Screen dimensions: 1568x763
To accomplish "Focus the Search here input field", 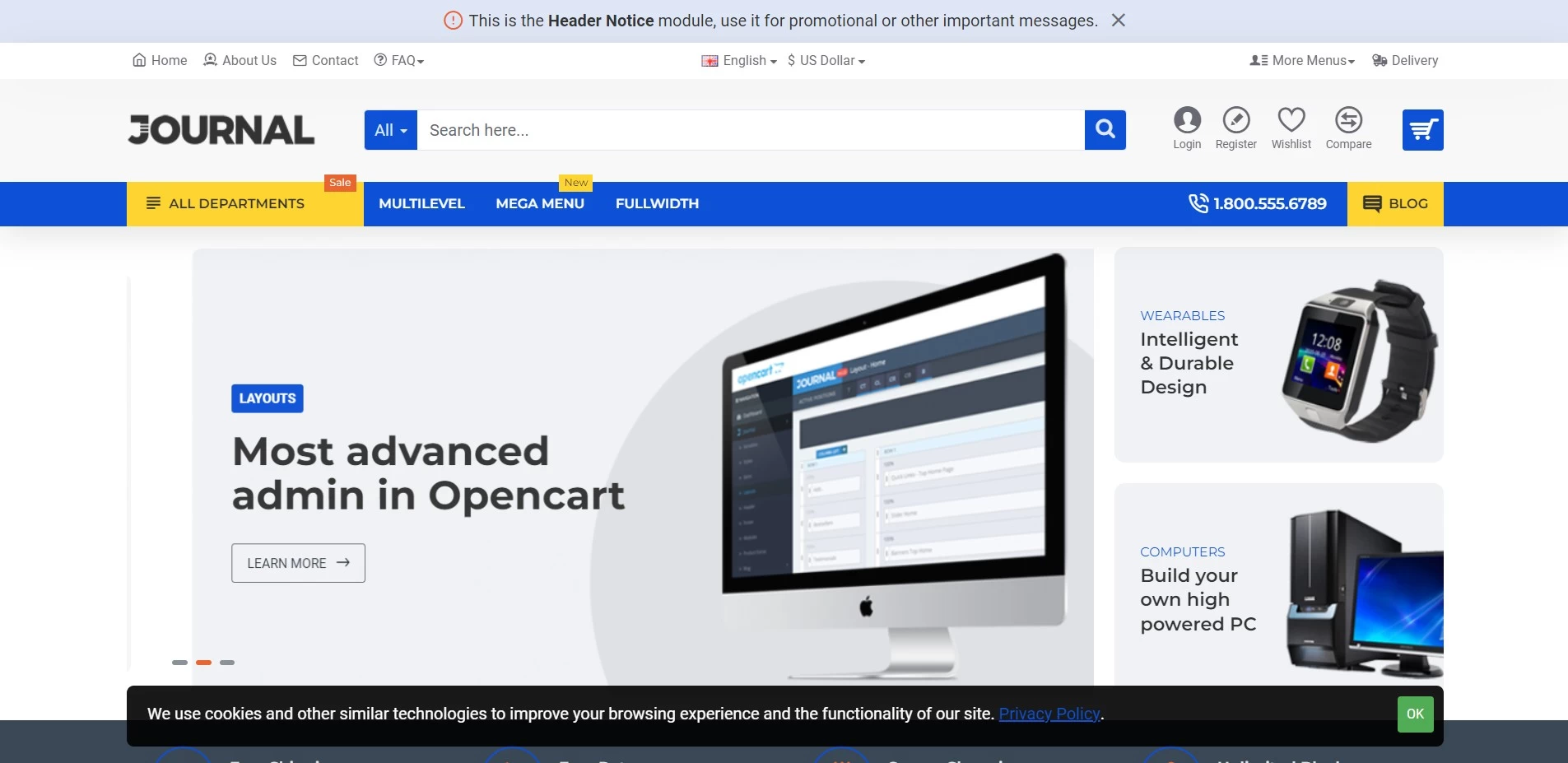I will click(751, 130).
